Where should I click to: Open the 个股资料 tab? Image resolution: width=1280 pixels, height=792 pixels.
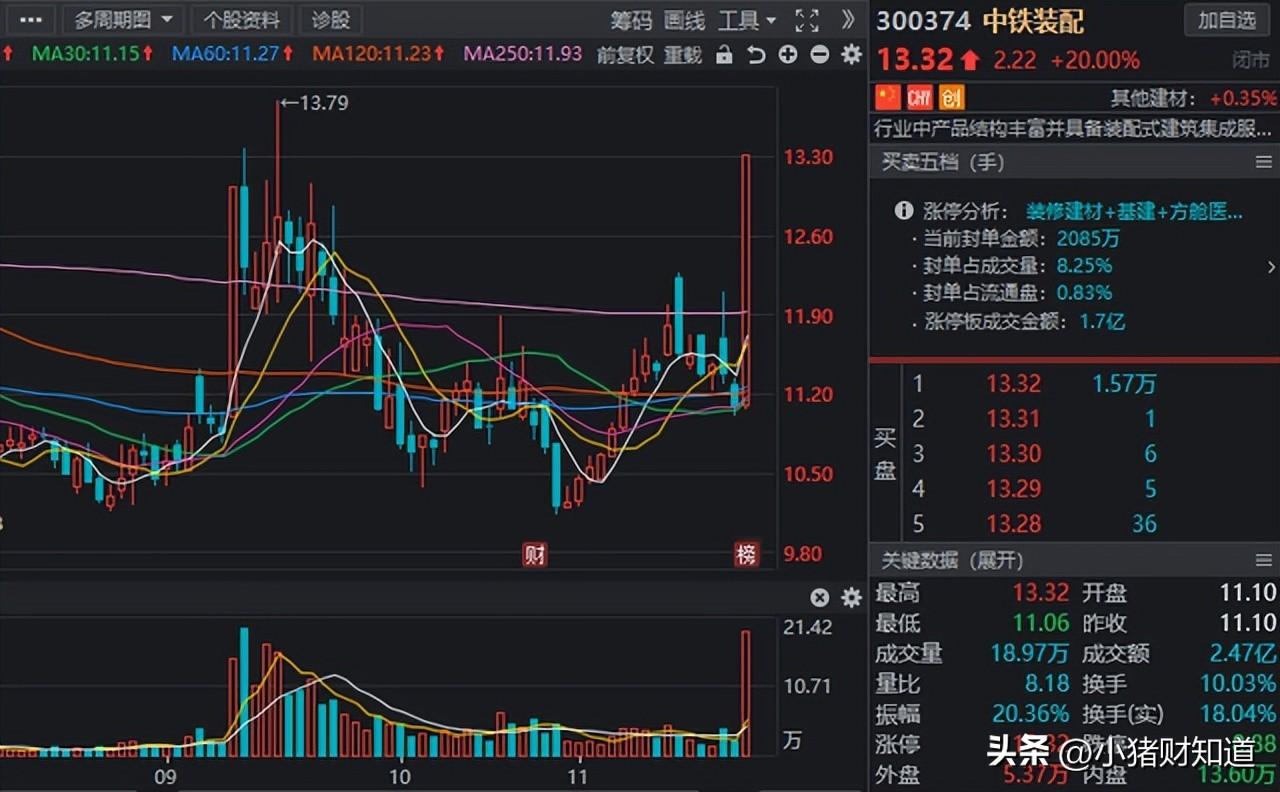(x=243, y=20)
